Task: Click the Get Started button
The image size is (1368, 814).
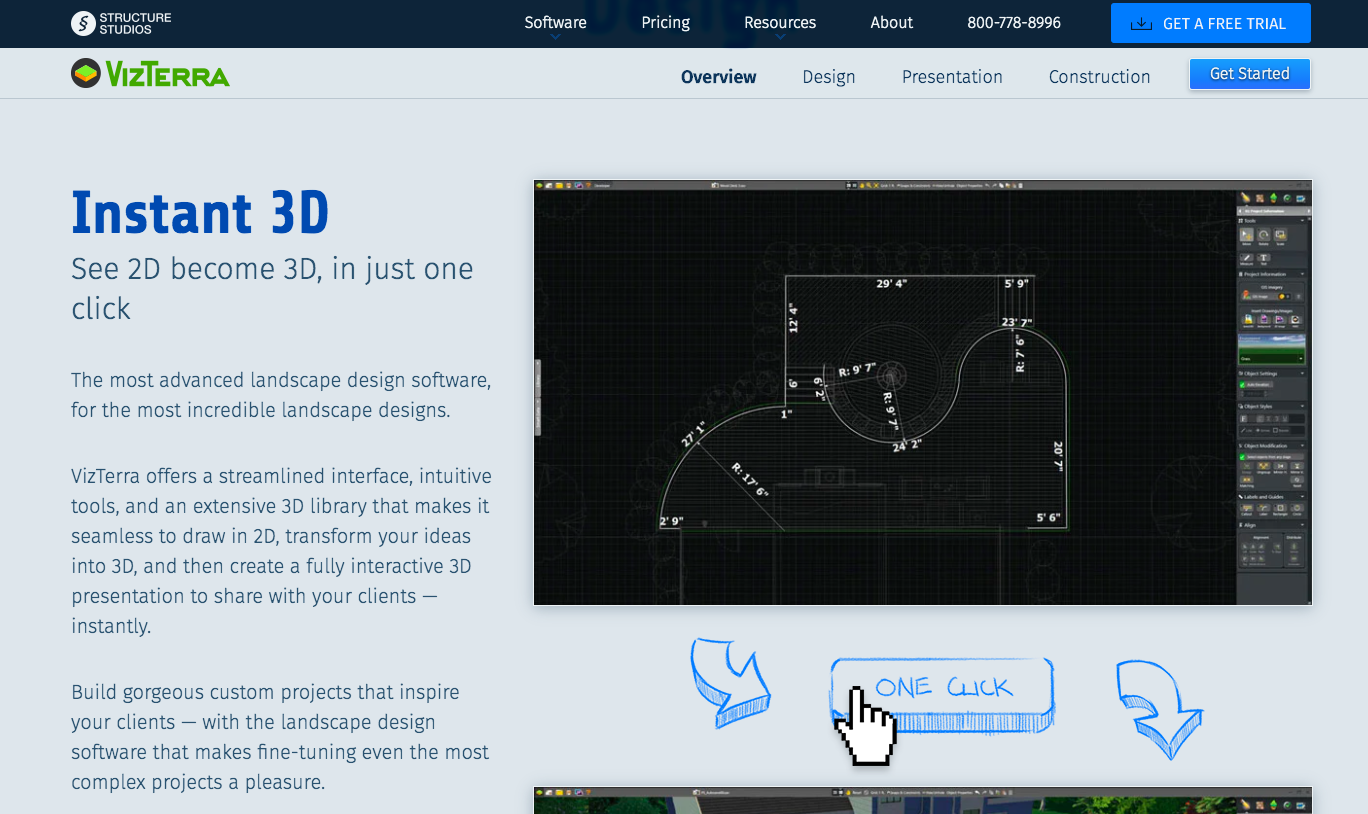Action: pos(1250,74)
